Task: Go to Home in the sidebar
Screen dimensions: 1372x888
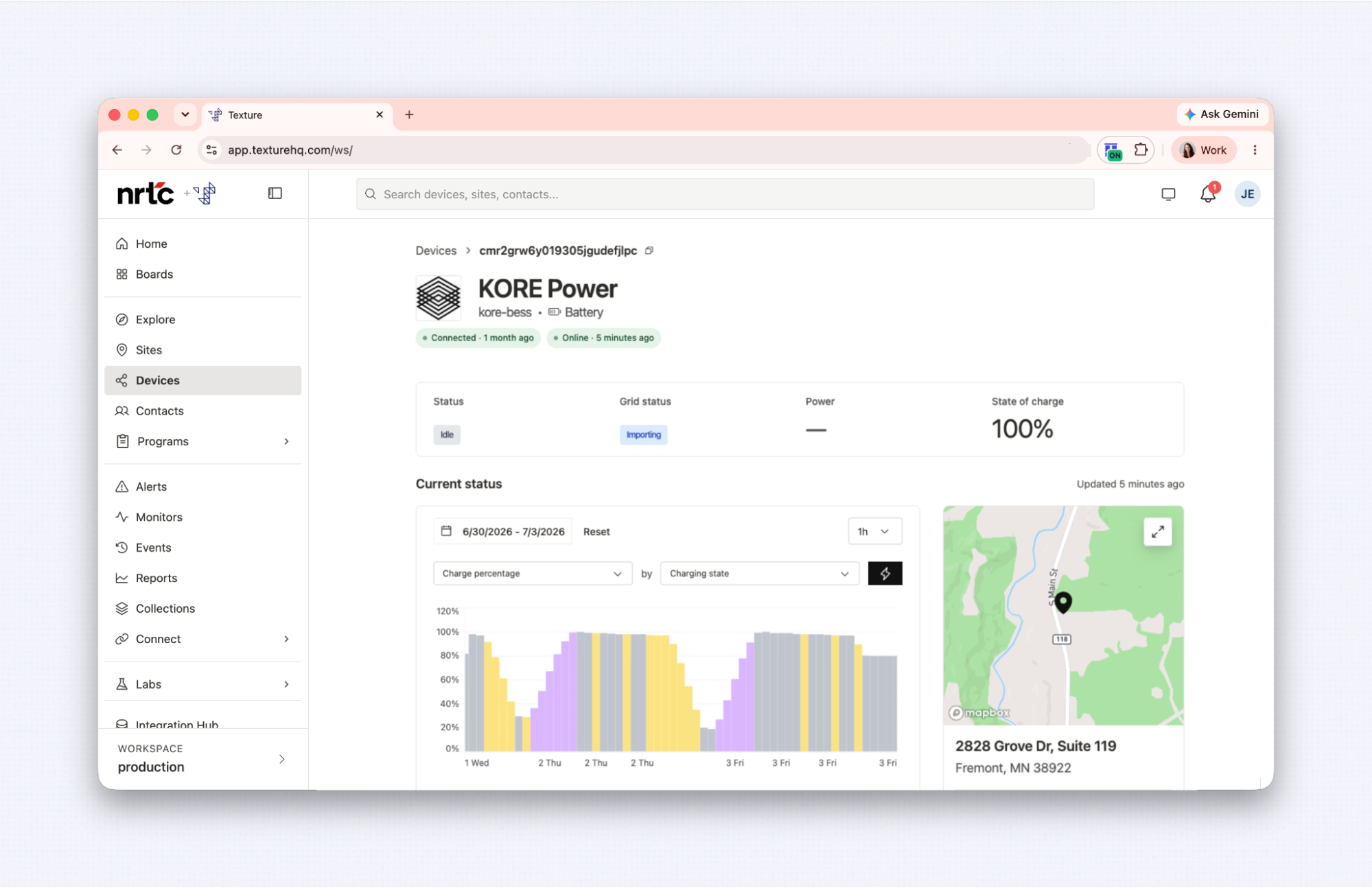Action: 202,244
